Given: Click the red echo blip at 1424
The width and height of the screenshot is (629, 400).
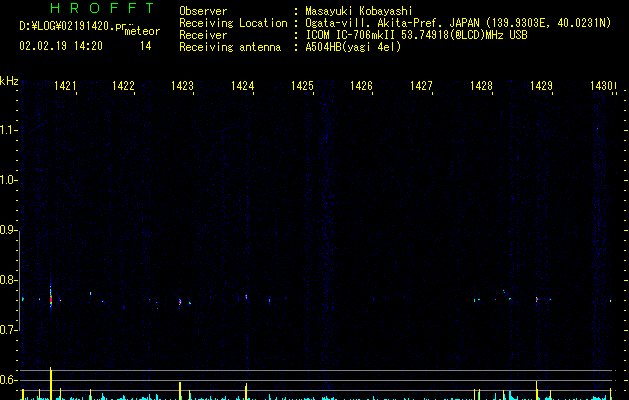Looking at the screenshot, I should 246,297.
